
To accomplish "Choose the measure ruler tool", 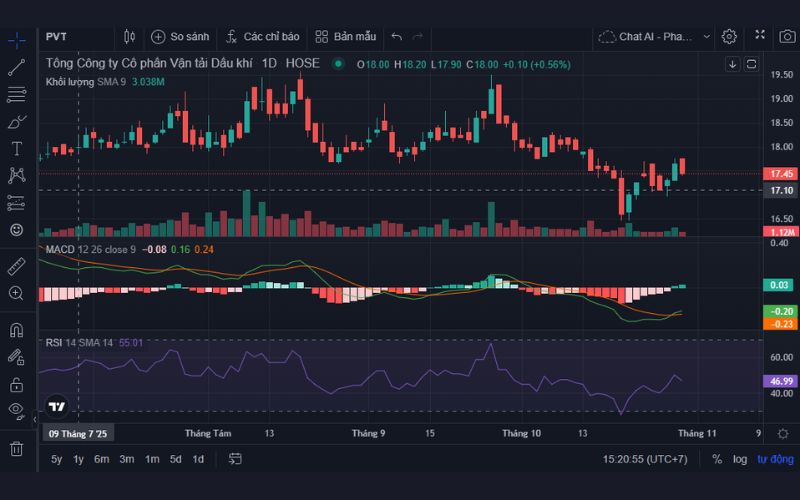I will click(16, 267).
